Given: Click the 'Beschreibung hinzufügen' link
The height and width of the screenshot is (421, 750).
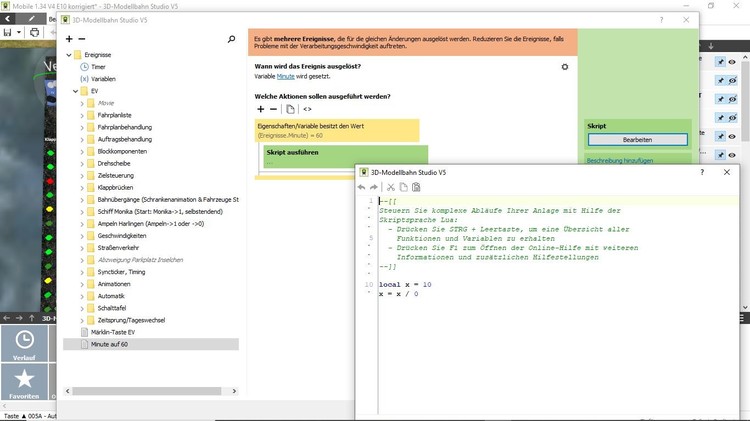Looking at the screenshot, I should click(620, 161).
